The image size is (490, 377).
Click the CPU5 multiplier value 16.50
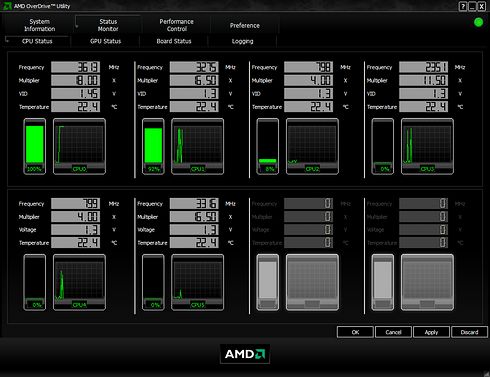(x=194, y=217)
